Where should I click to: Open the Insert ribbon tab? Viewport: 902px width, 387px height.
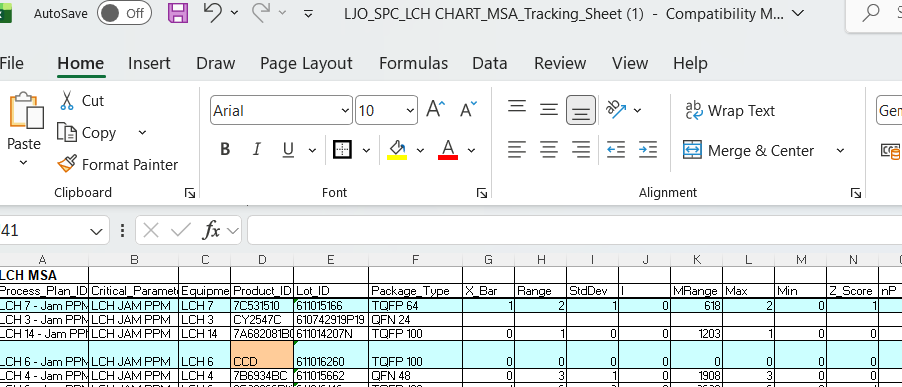[x=149, y=63]
